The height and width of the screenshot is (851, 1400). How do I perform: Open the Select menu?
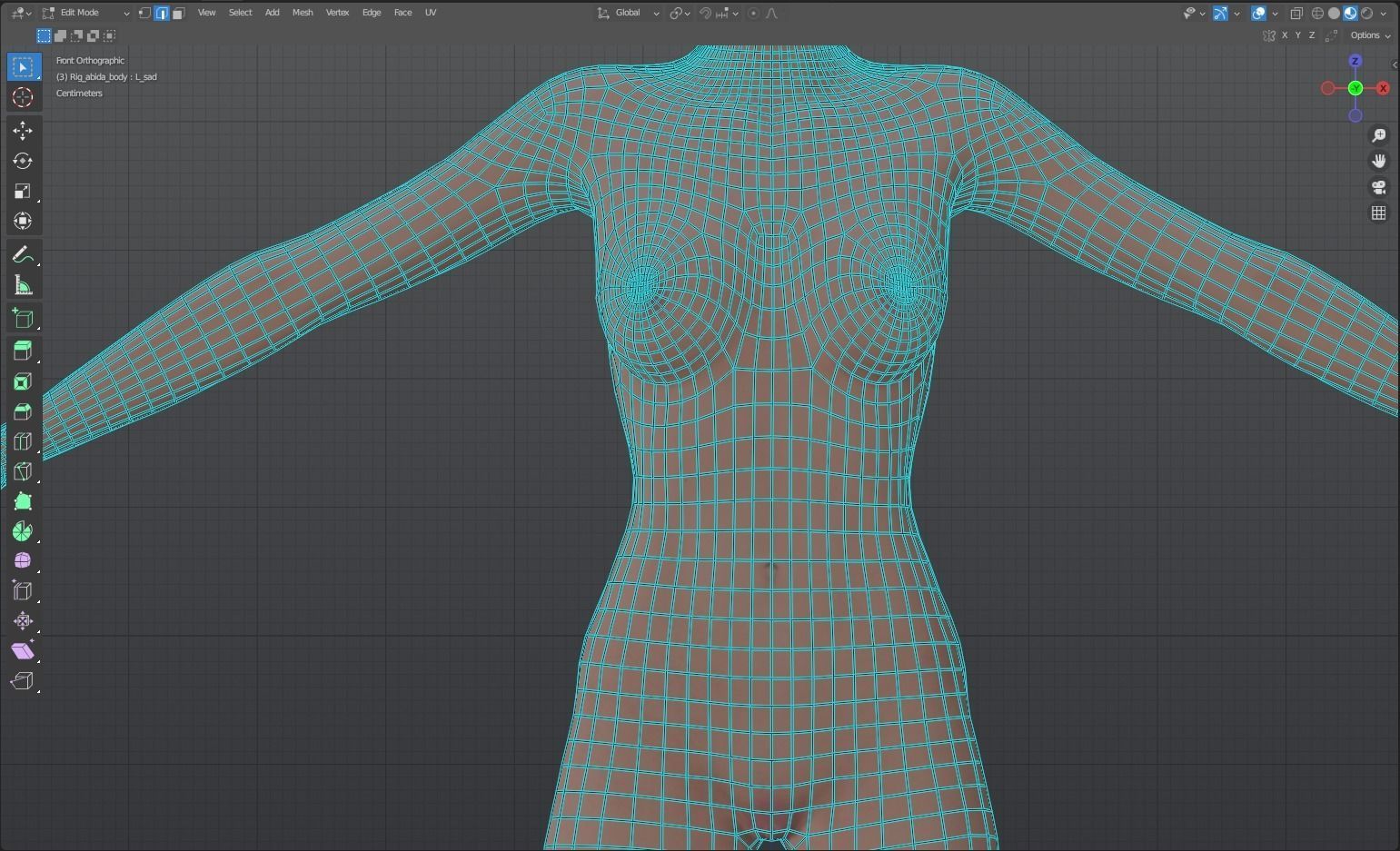[x=240, y=13]
